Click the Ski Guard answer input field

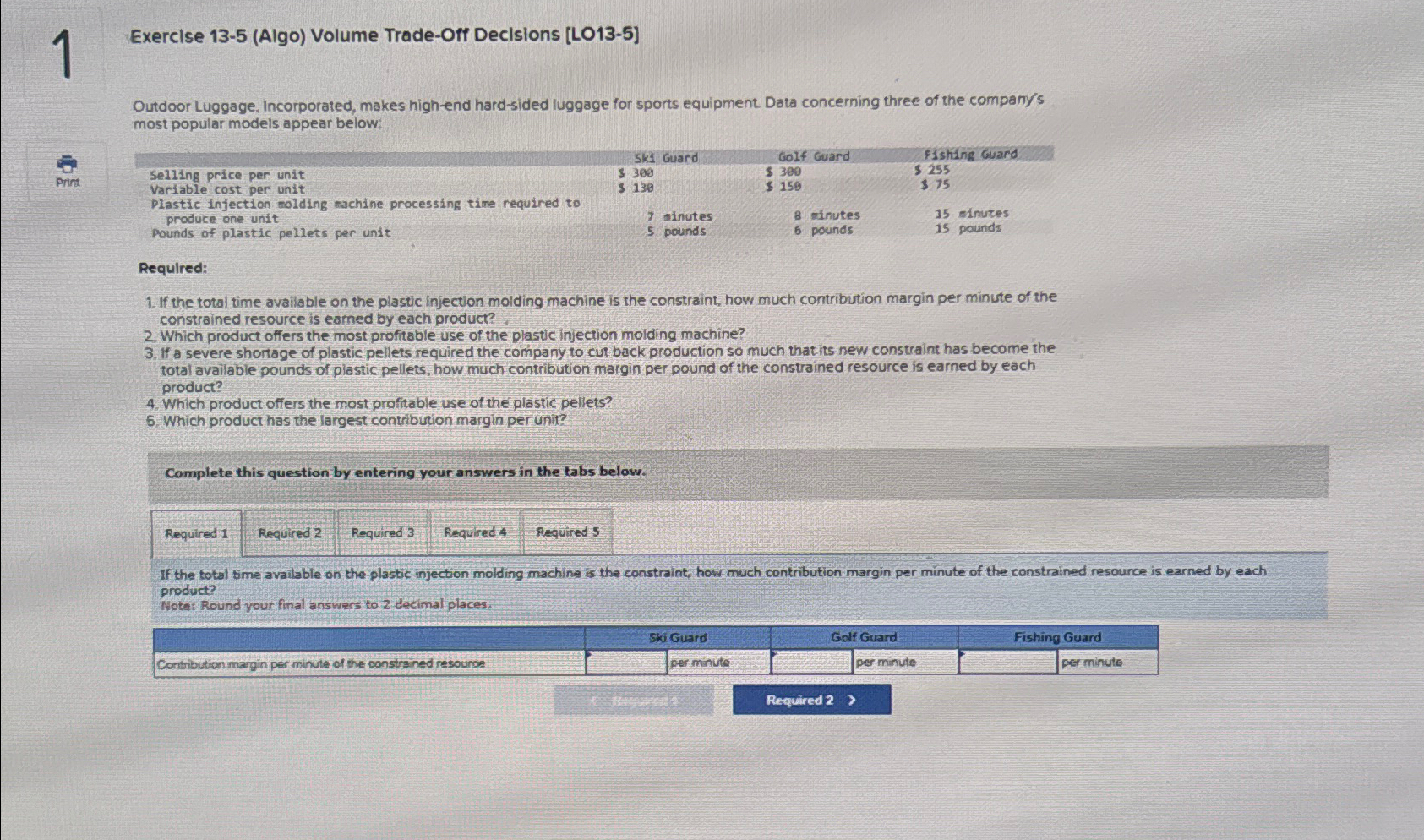(x=626, y=663)
